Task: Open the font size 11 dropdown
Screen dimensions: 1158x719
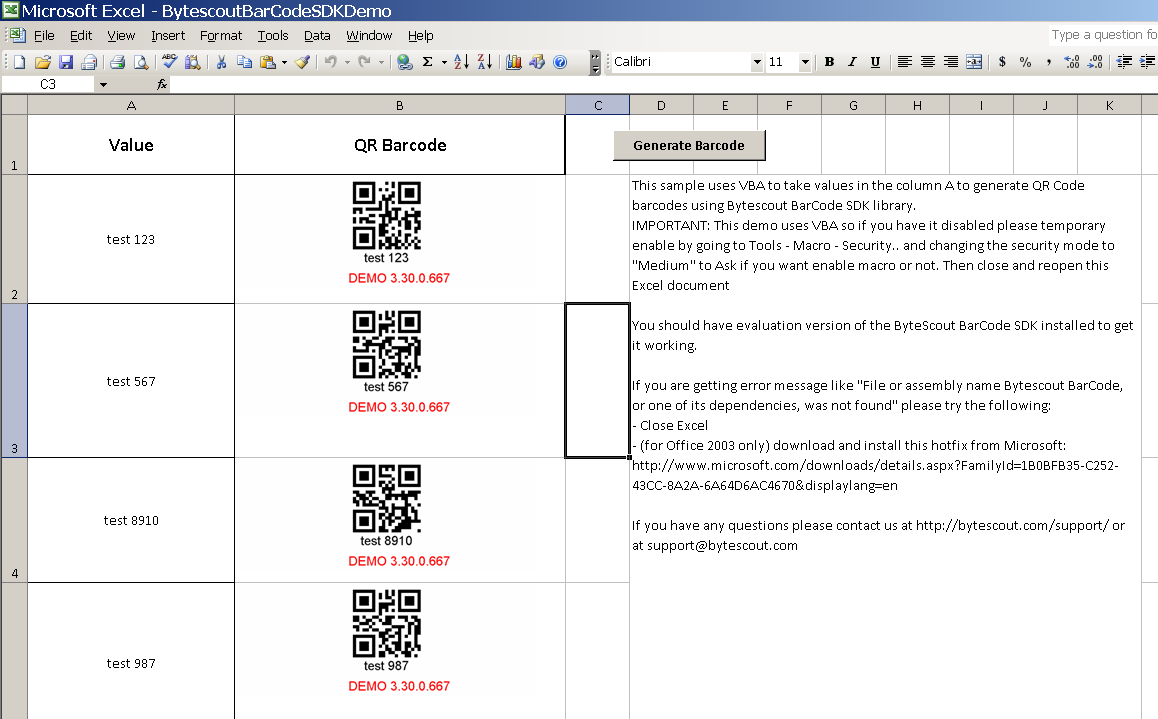Action: tap(805, 62)
